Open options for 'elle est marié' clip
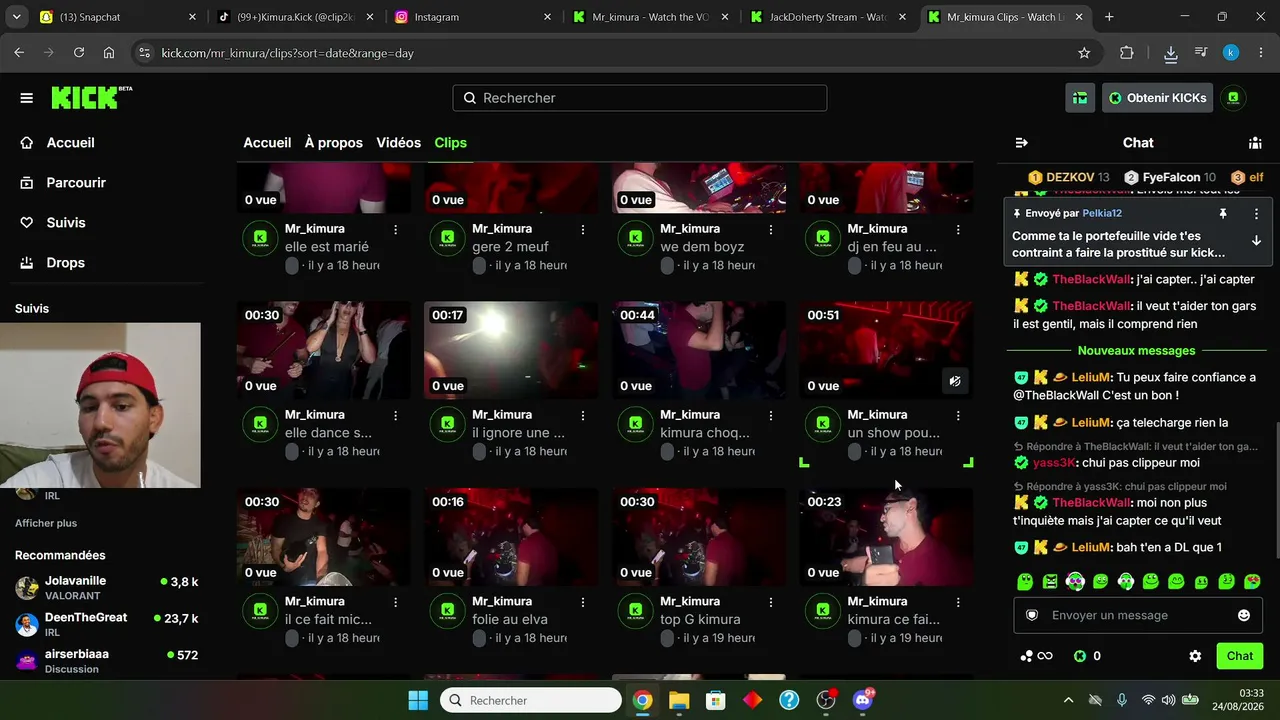This screenshot has width=1280, height=720. [x=396, y=229]
